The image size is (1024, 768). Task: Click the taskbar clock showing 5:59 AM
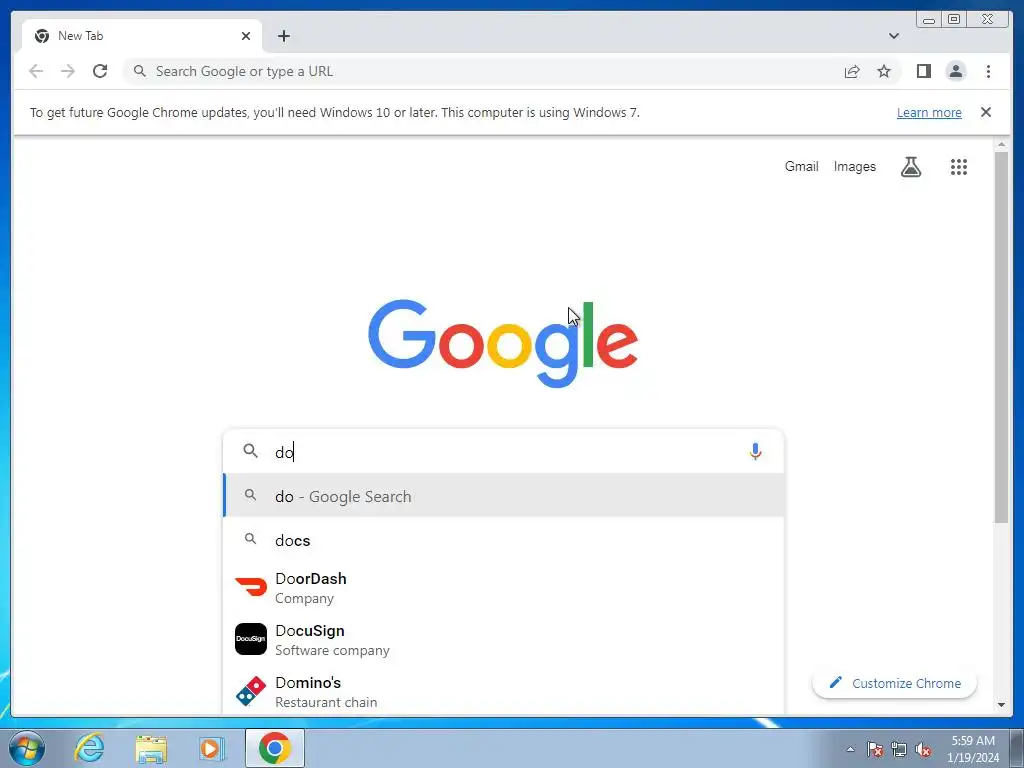tap(973, 749)
